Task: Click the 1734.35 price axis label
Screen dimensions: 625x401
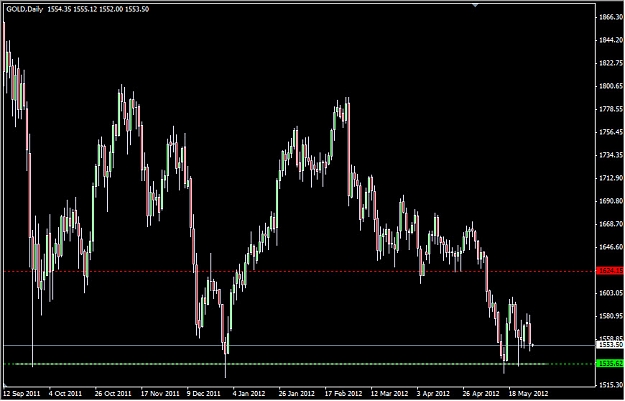Action: coord(611,155)
